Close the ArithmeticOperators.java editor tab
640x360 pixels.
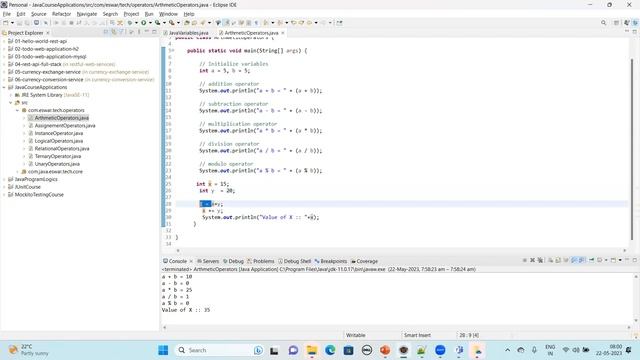click(282, 33)
